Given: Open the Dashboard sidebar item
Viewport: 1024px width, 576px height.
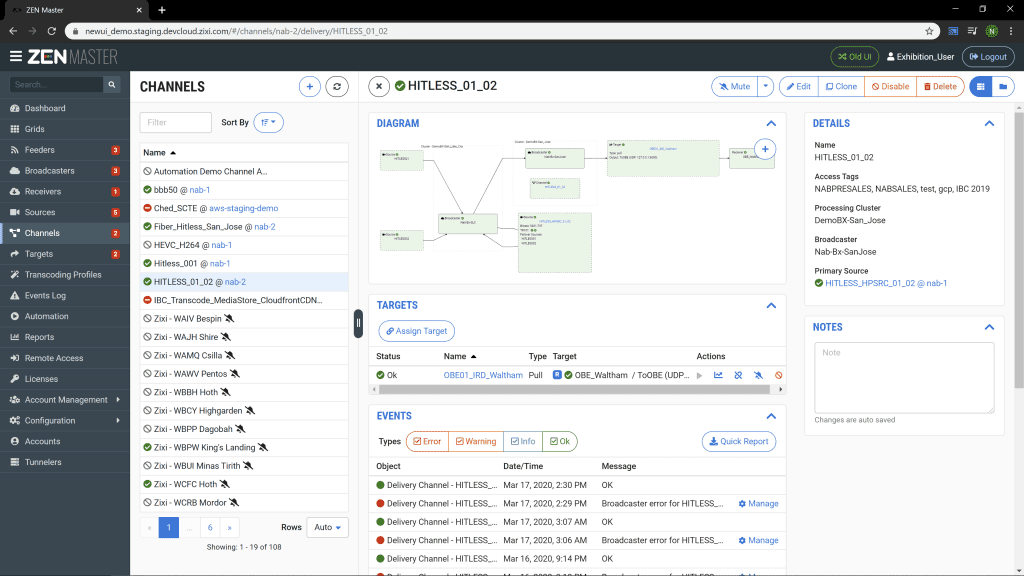Looking at the screenshot, I should coord(65,108).
